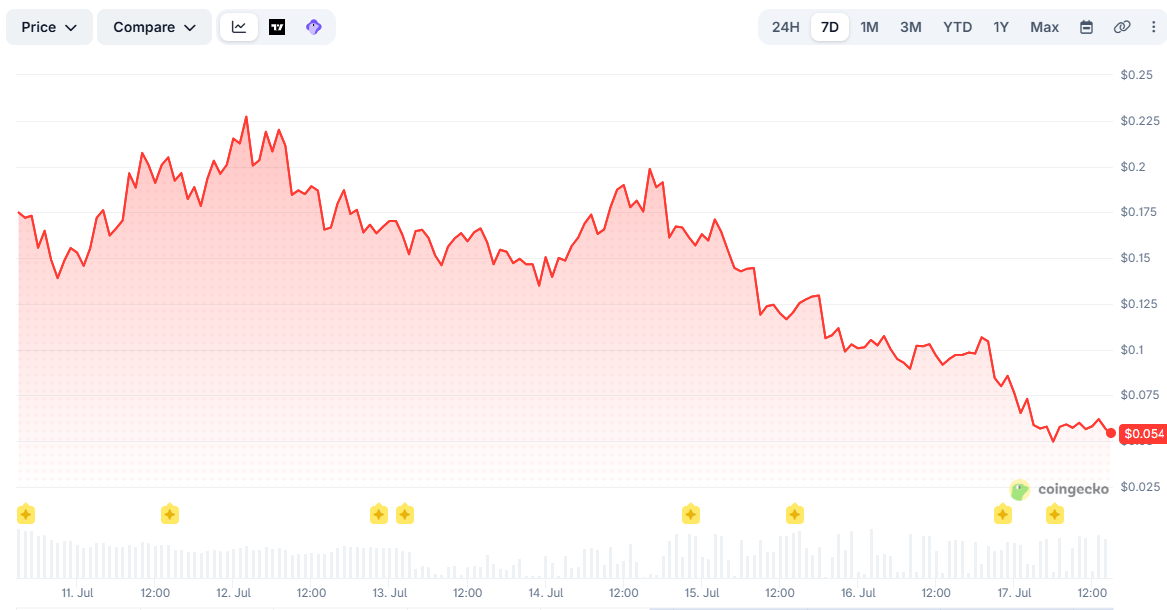
Task: Click the 17. Jul date label
Action: pyautogui.click(x=1014, y=593)
